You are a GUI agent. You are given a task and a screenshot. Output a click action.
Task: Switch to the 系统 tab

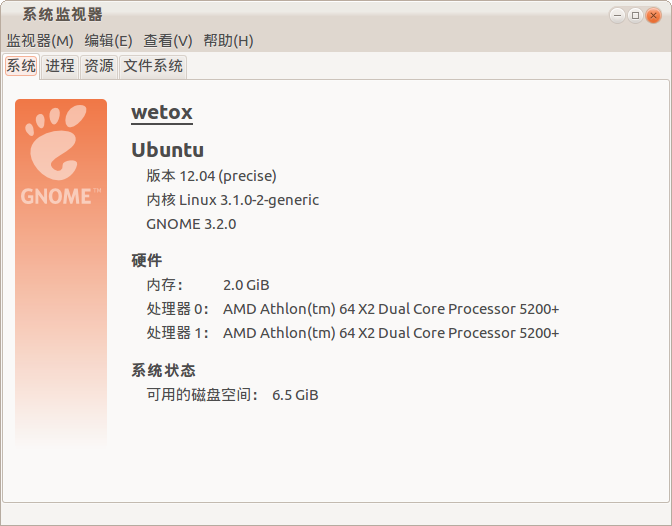(21, 66)
